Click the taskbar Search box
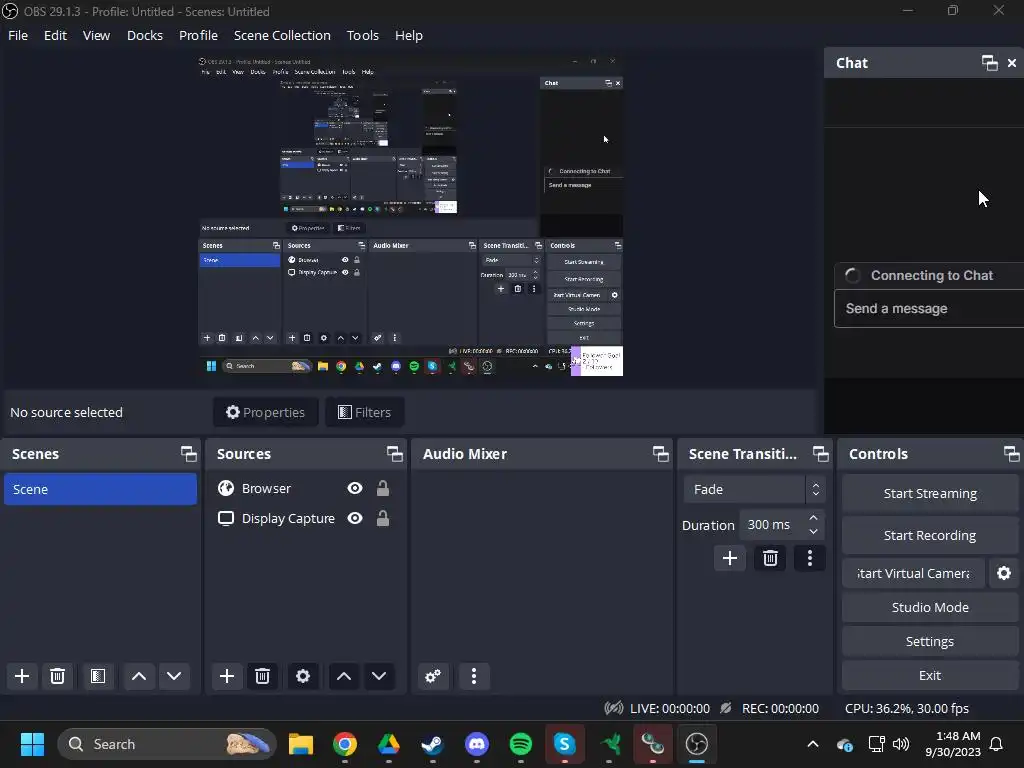 click(167, 744)
